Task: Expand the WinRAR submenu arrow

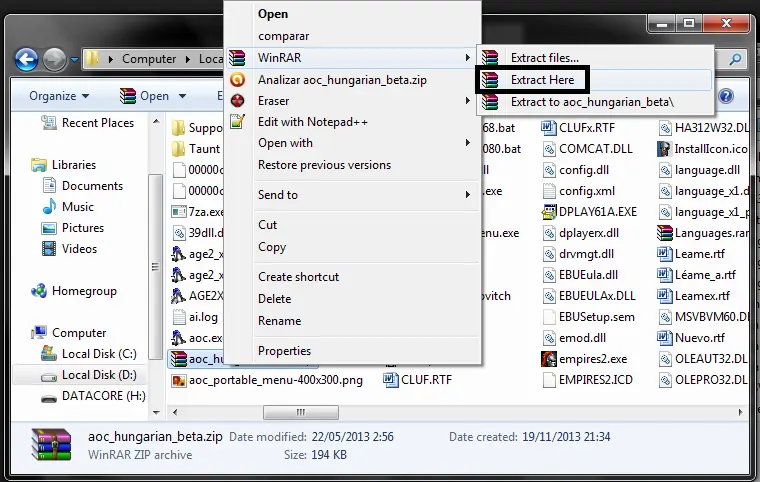Action: pos(467,58)
